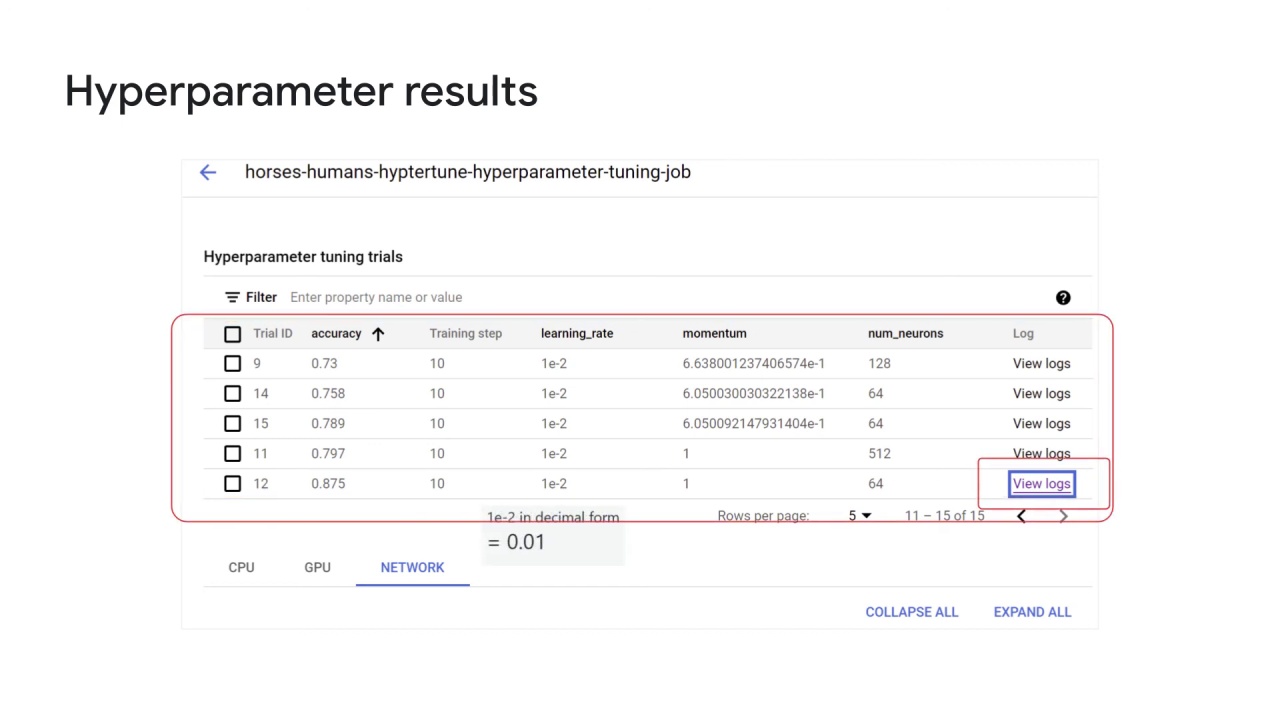Select the checkbox for trial 15
The width and height of the screenshot is (1280, 720).
coord(233,424)
